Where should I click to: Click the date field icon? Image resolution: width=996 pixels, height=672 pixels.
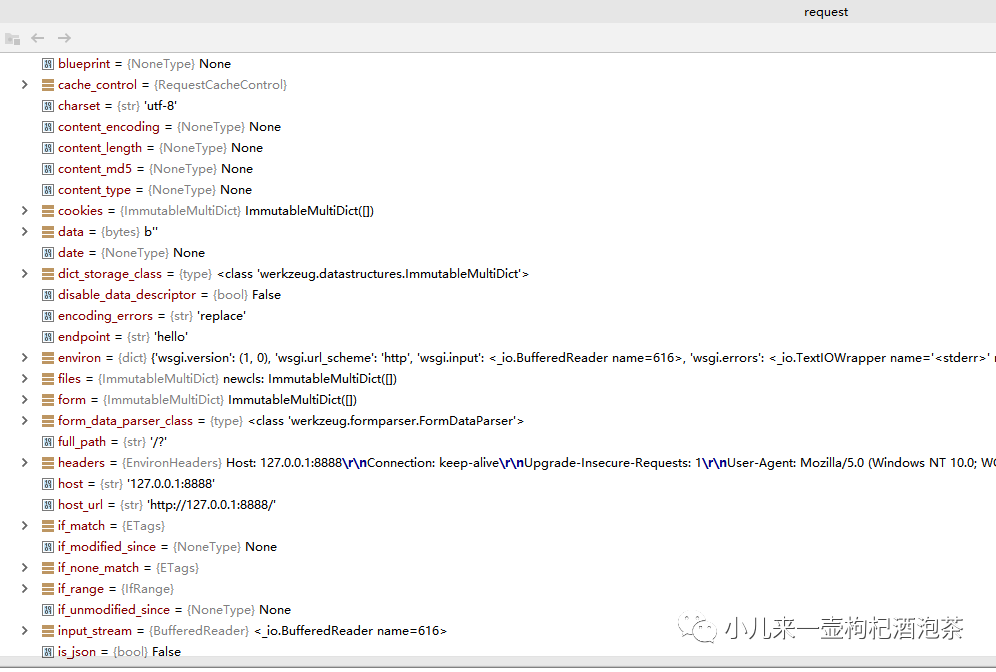point(48,252)
